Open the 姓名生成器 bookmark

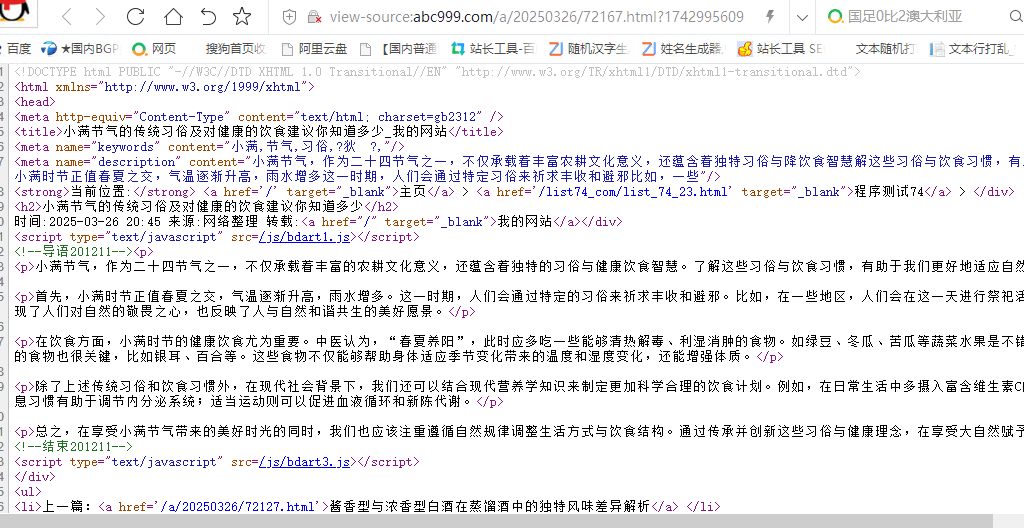tap(684, 48)
